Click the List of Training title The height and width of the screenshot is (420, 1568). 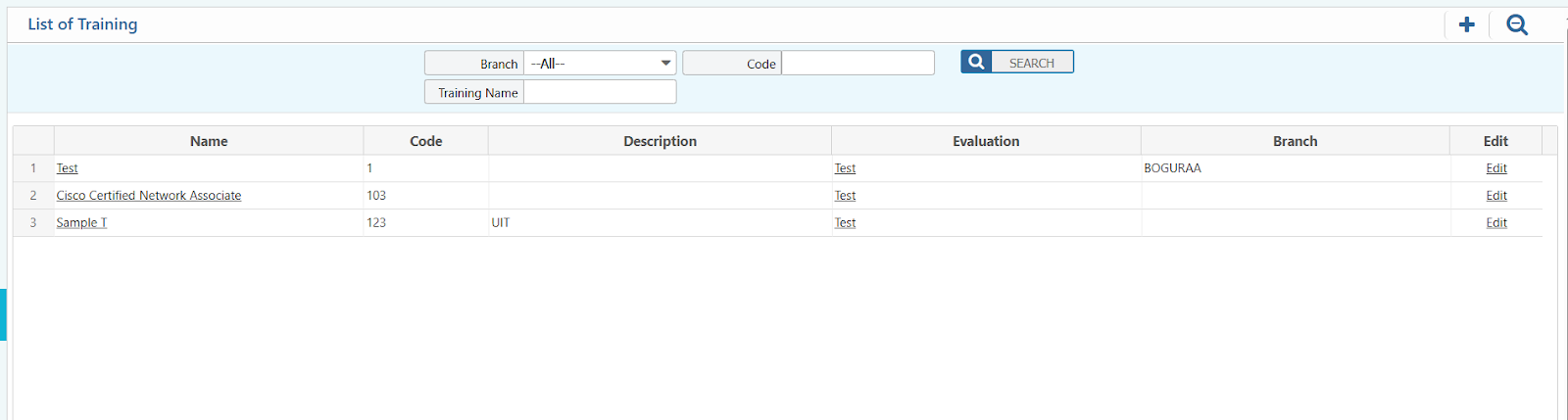point(82,24)
